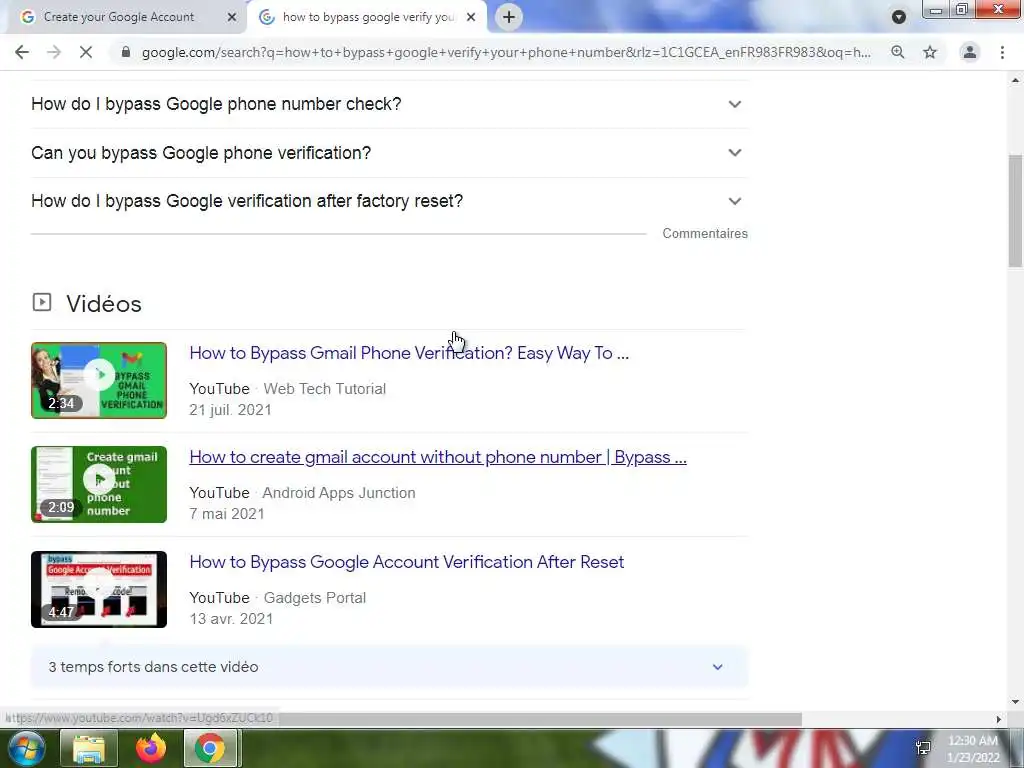Screen dimensions: 1024x768
Task: Open 'How to create gmail account without phone number' link
Action: [x=438, y=457]
